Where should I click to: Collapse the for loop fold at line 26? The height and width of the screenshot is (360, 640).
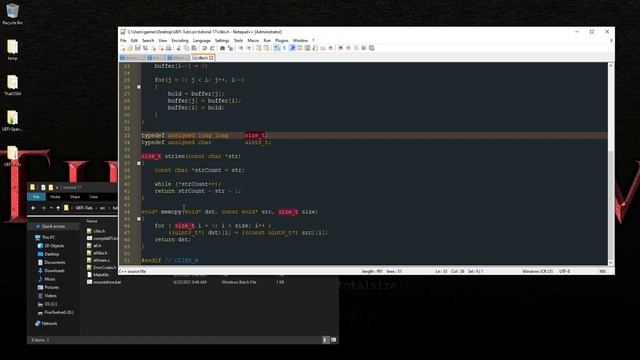(139, 87)
